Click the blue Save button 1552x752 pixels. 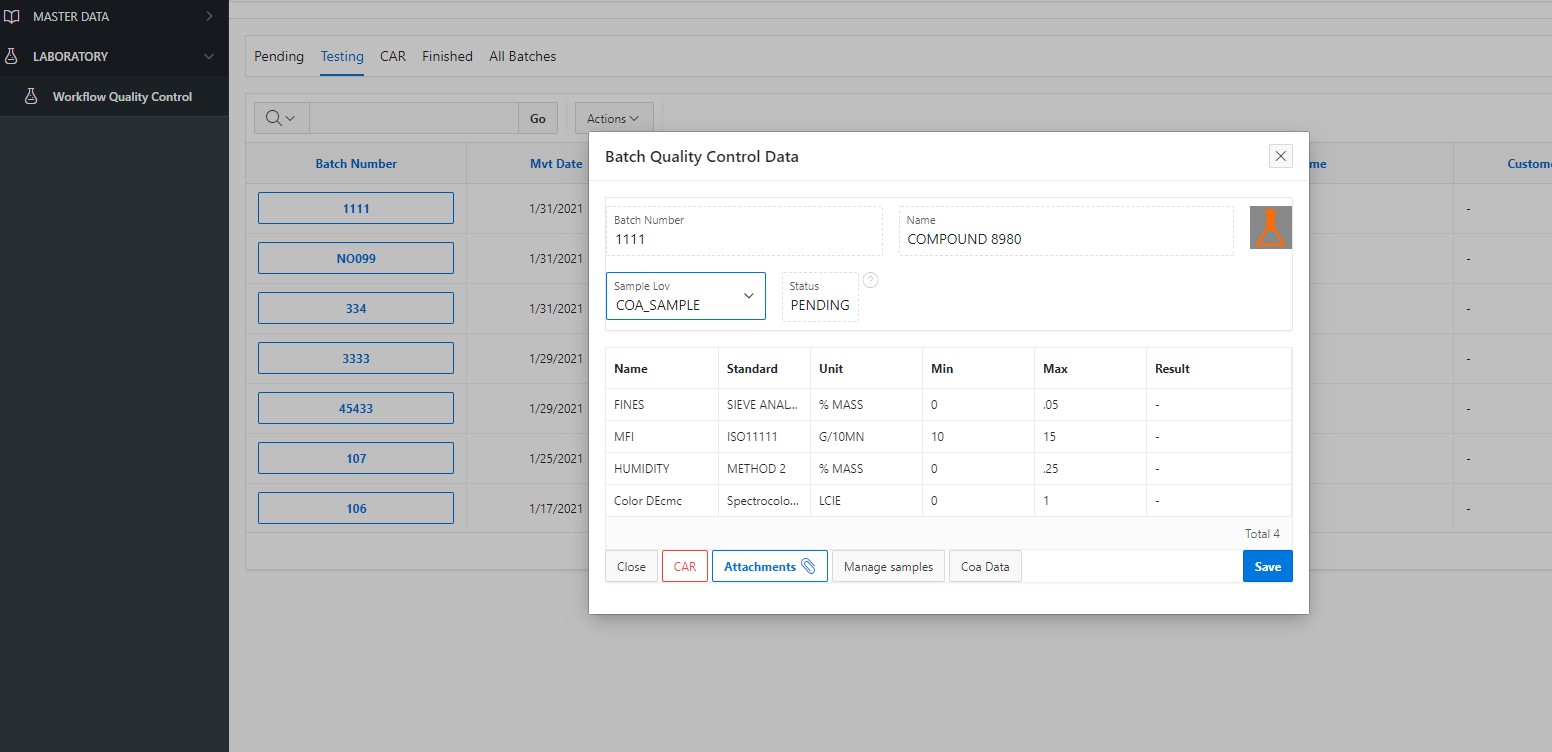click(x=1267, y=566)
